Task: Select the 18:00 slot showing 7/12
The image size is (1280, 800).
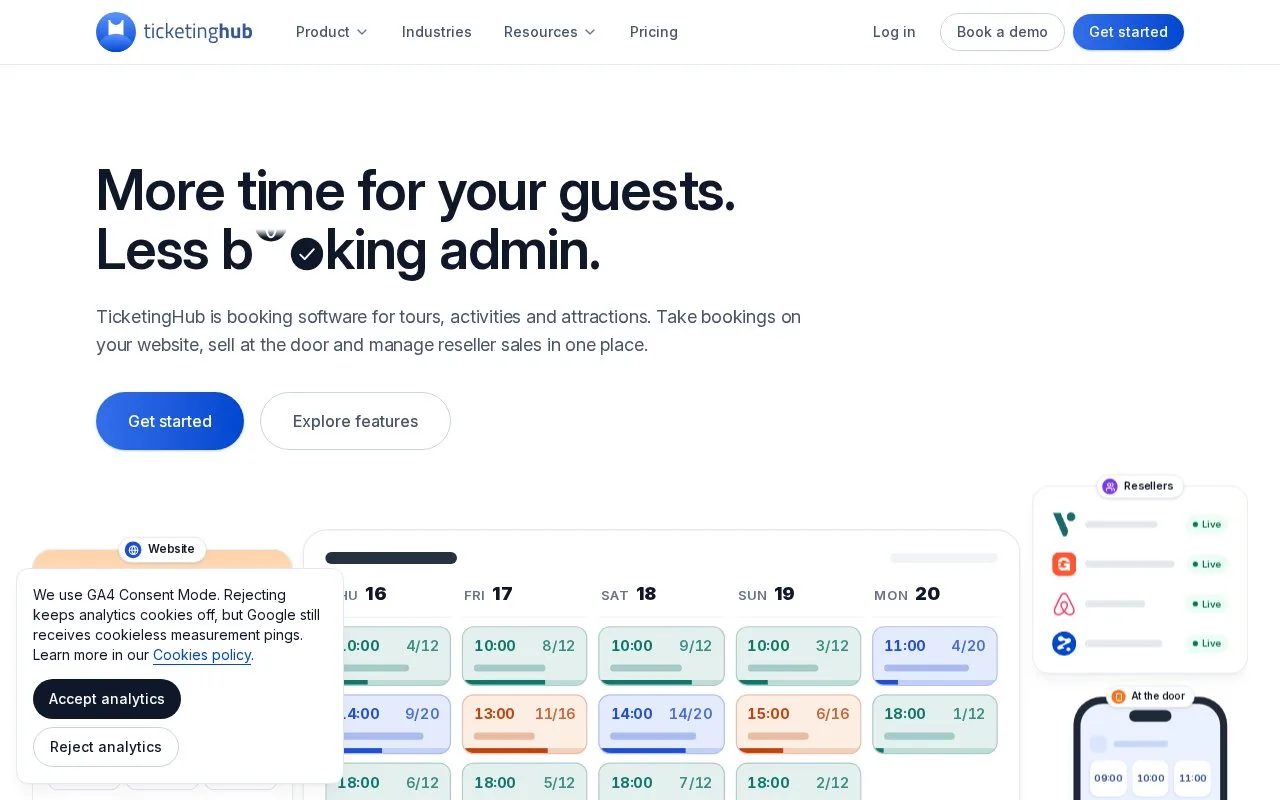Action: coord(661,782)
